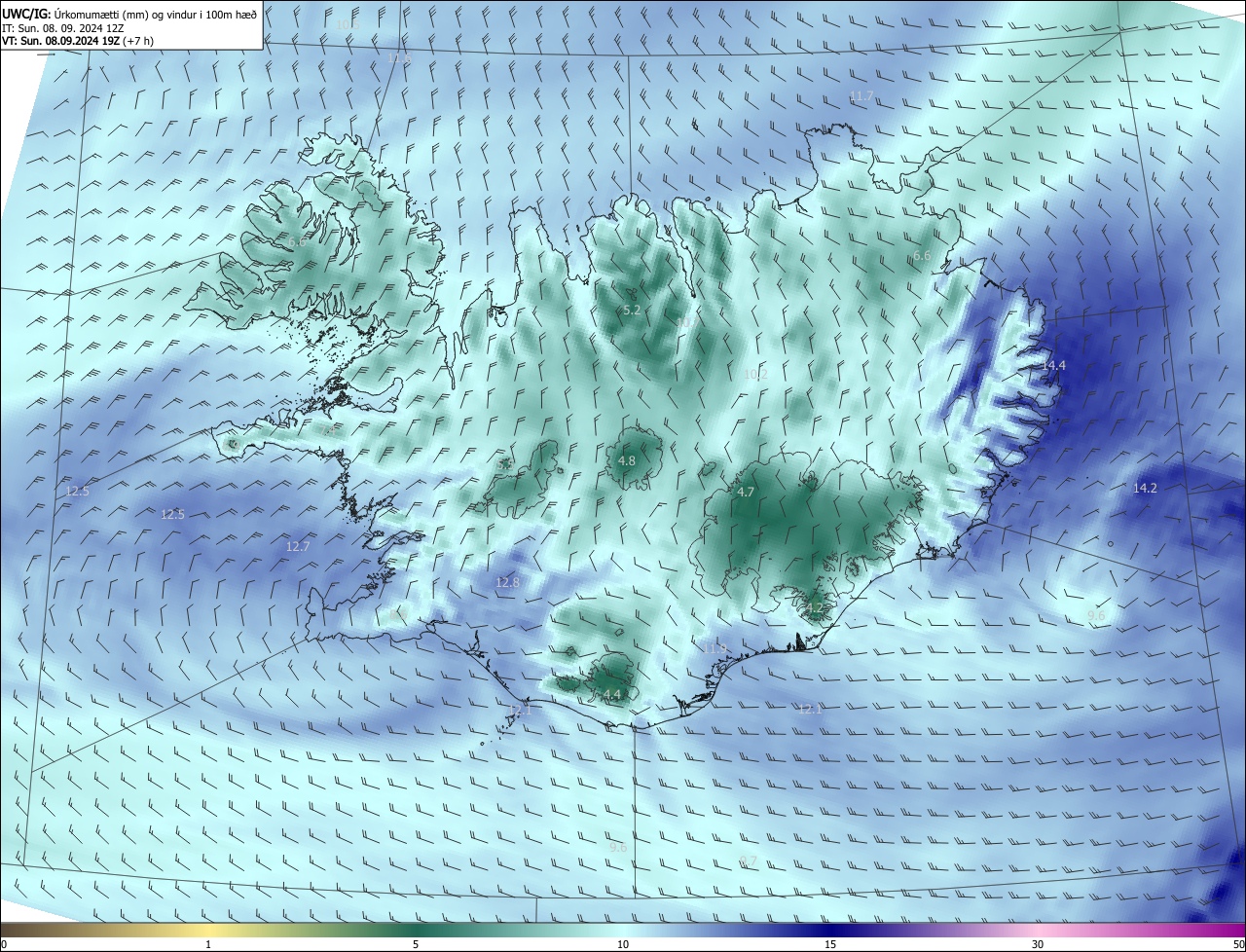Click the 12.7 value label in Faxaflói bay

(297, 547)
